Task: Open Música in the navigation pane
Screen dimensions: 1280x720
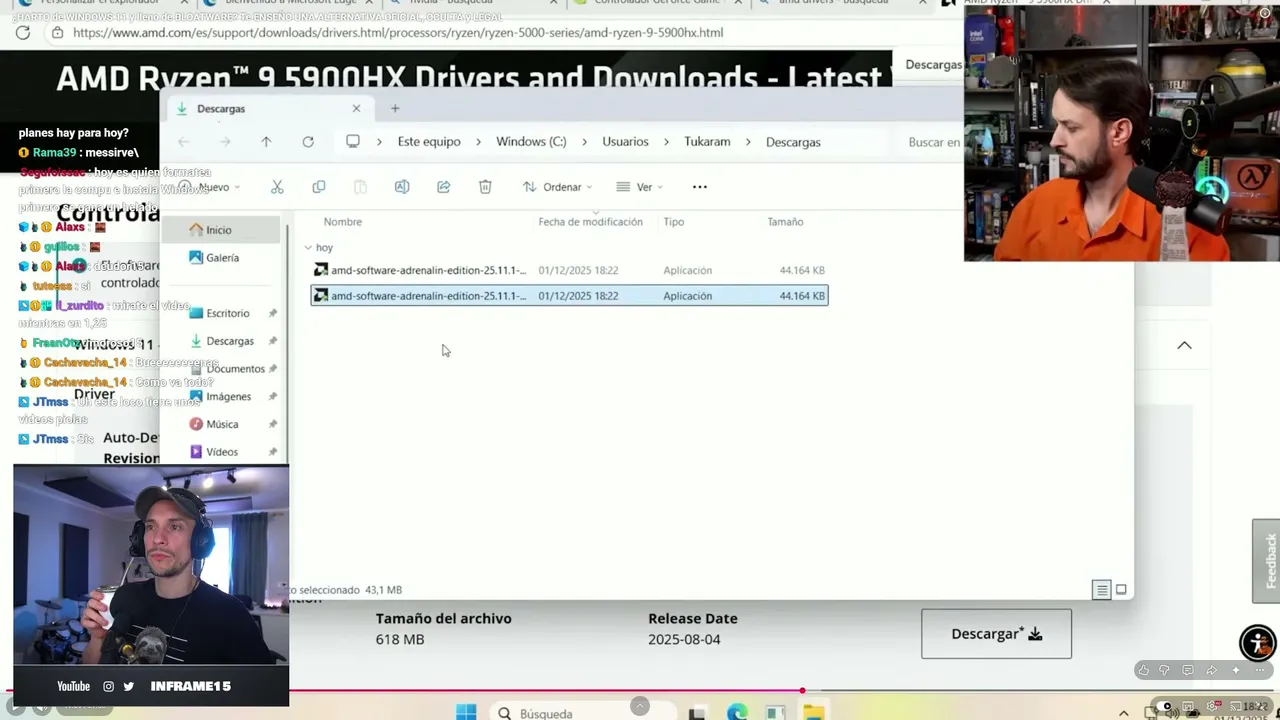Action: 222,424
